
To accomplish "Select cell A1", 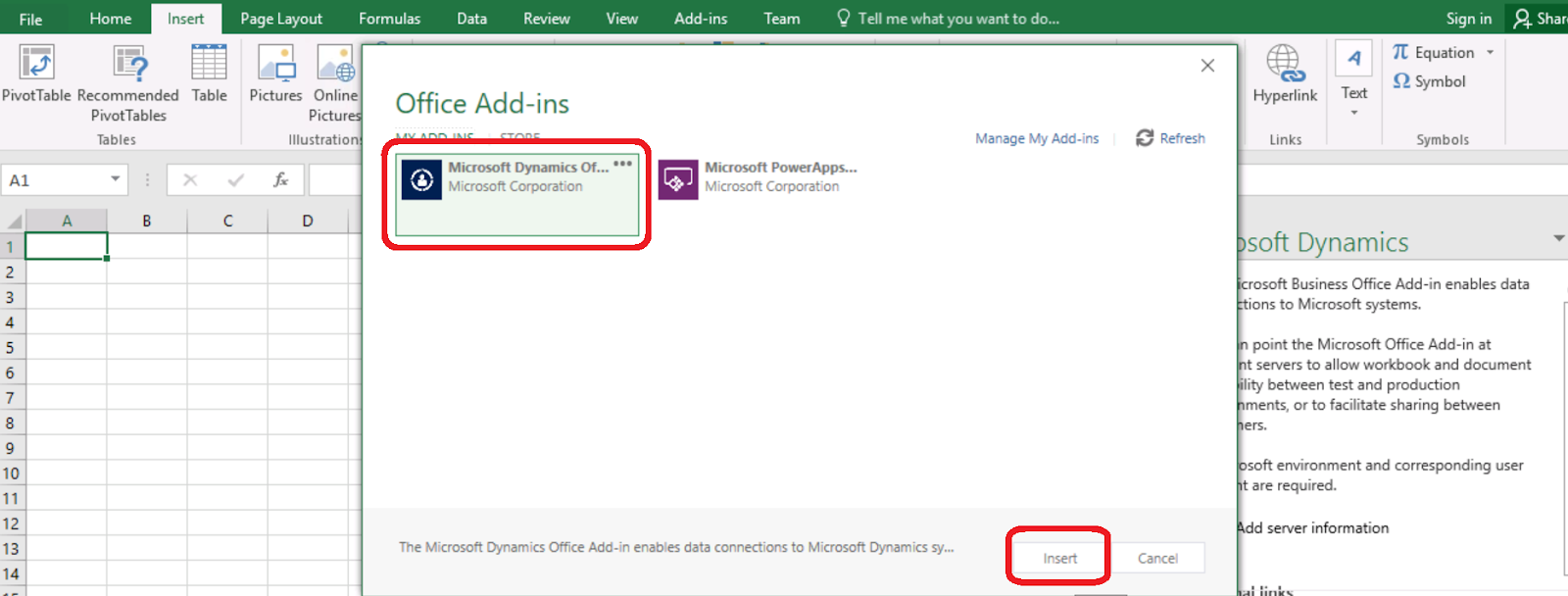I will [x=66, y=246].
